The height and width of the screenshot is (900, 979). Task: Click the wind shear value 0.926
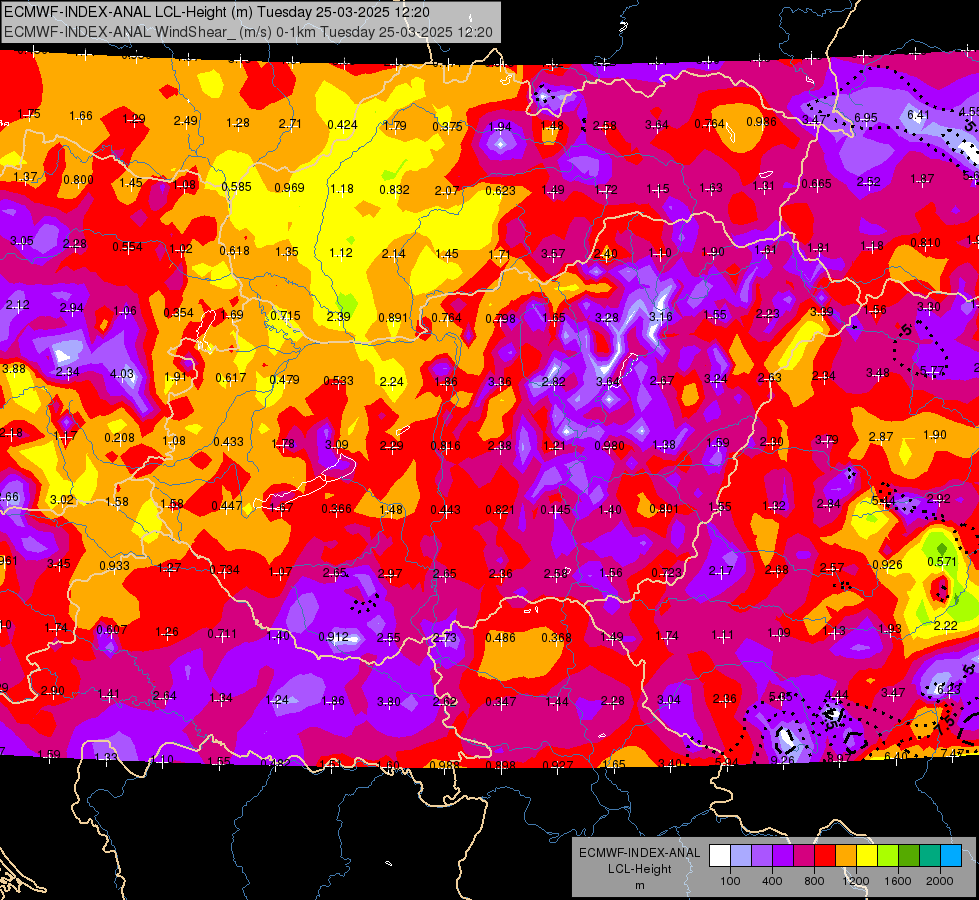click(887, 565)
